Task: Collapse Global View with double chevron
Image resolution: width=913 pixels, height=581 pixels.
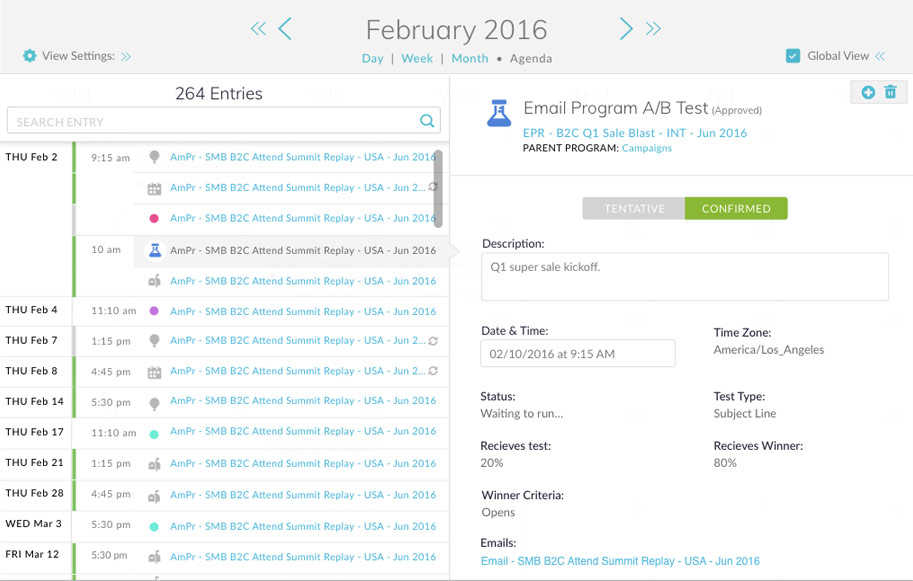Action: pos(880,57)
